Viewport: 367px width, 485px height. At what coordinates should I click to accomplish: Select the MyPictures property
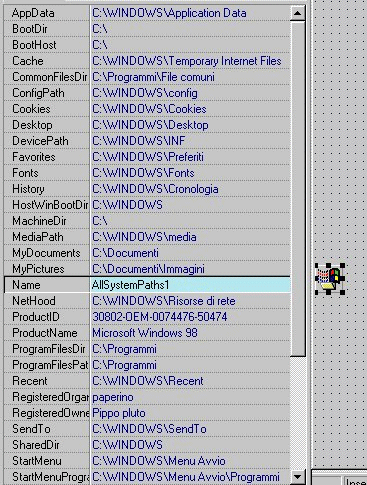[x=38, y=269]
